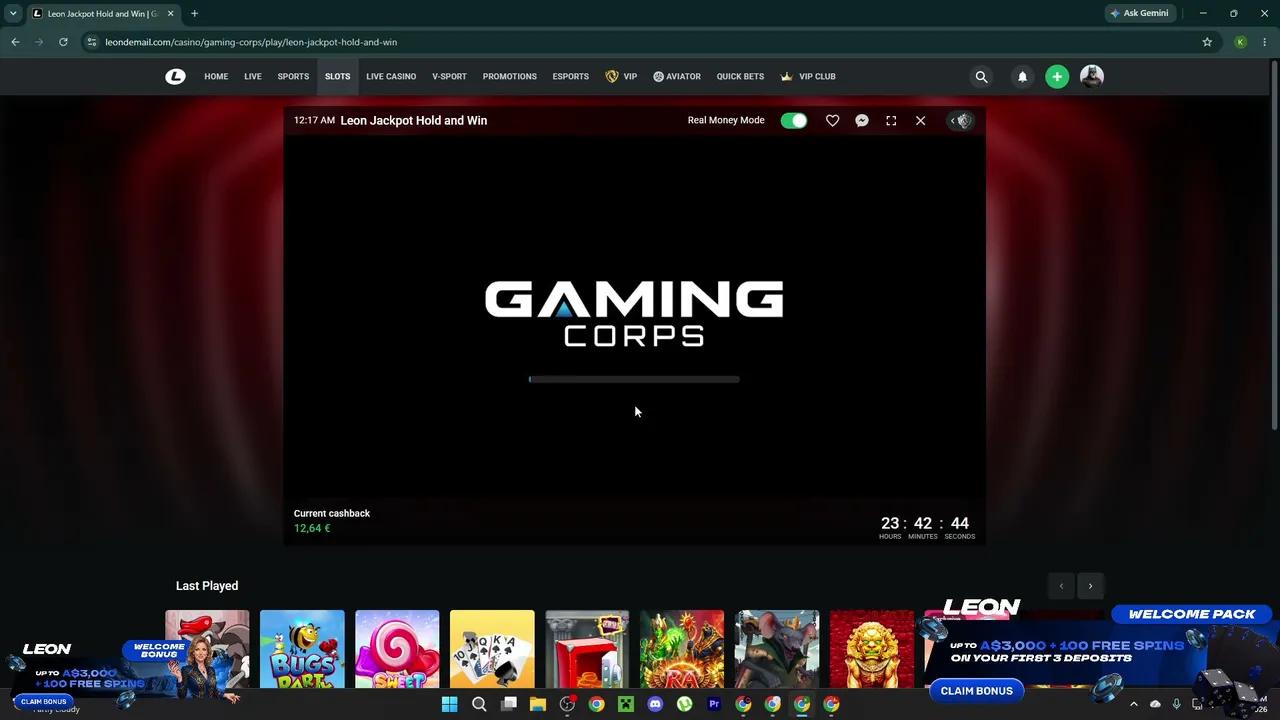Click next arrow of Last Played carousel

coord(1090,586)
